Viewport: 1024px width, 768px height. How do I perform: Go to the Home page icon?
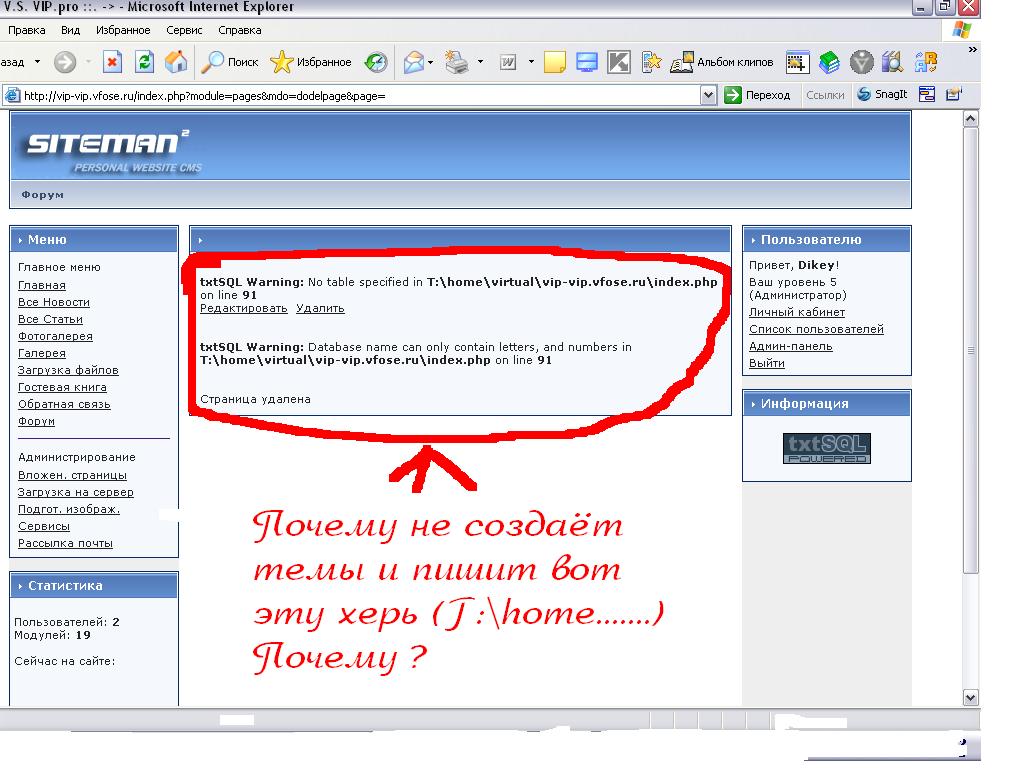pyautogui.click(x=176, y=62)
